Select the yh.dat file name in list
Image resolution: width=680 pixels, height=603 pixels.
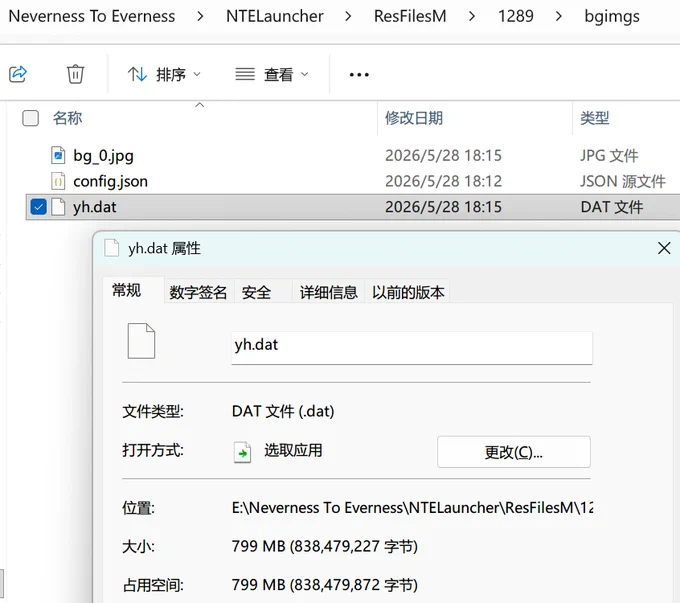[95, 207]
